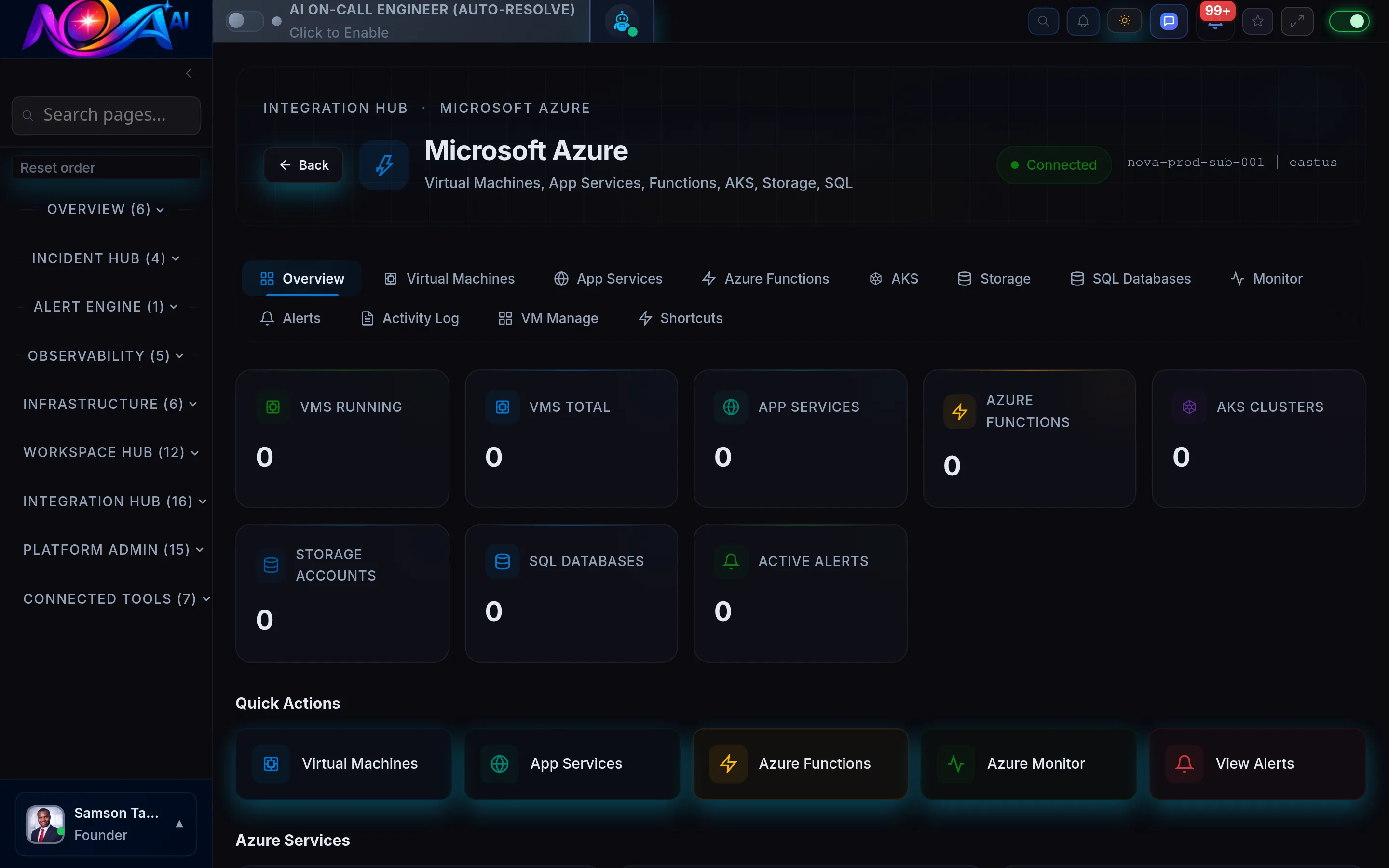Click inside the Search pages field

106,115
